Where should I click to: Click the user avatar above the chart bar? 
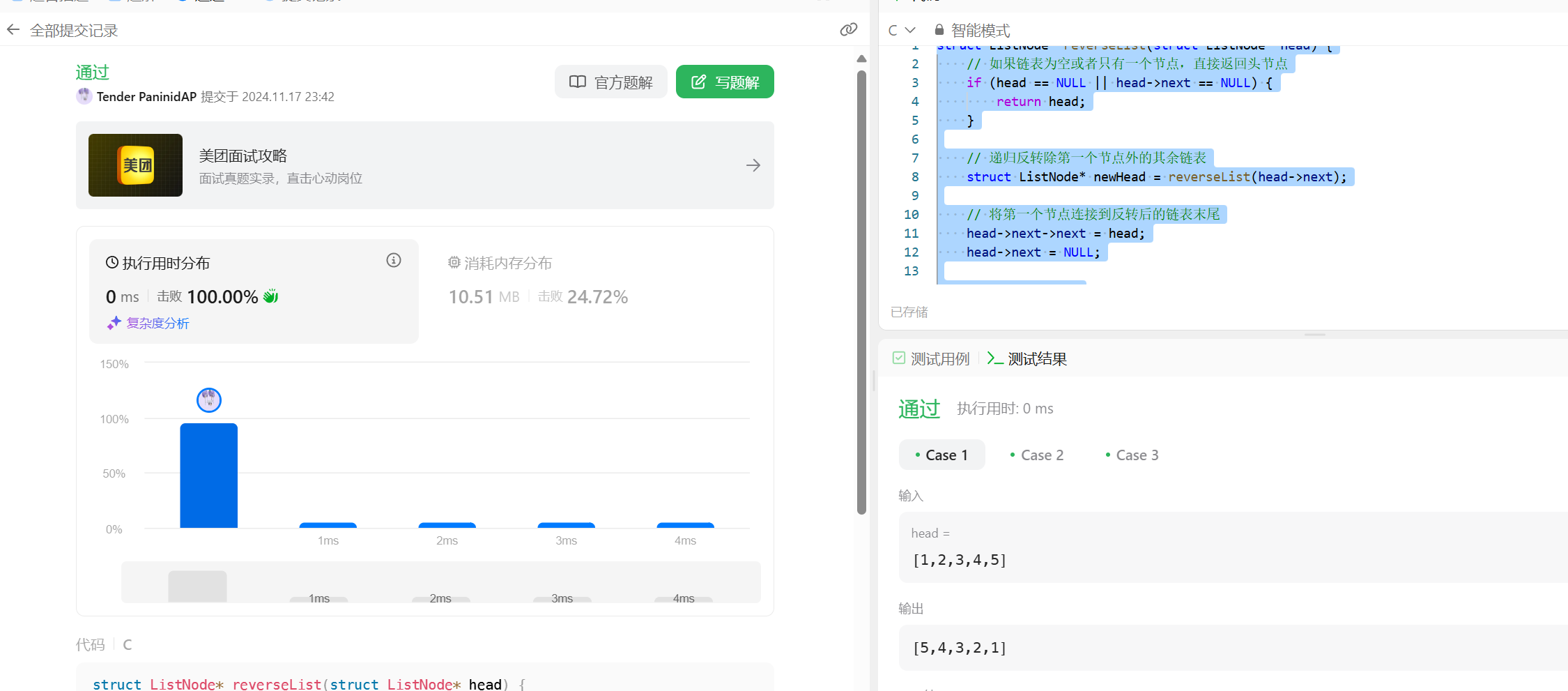coord(208,400)
